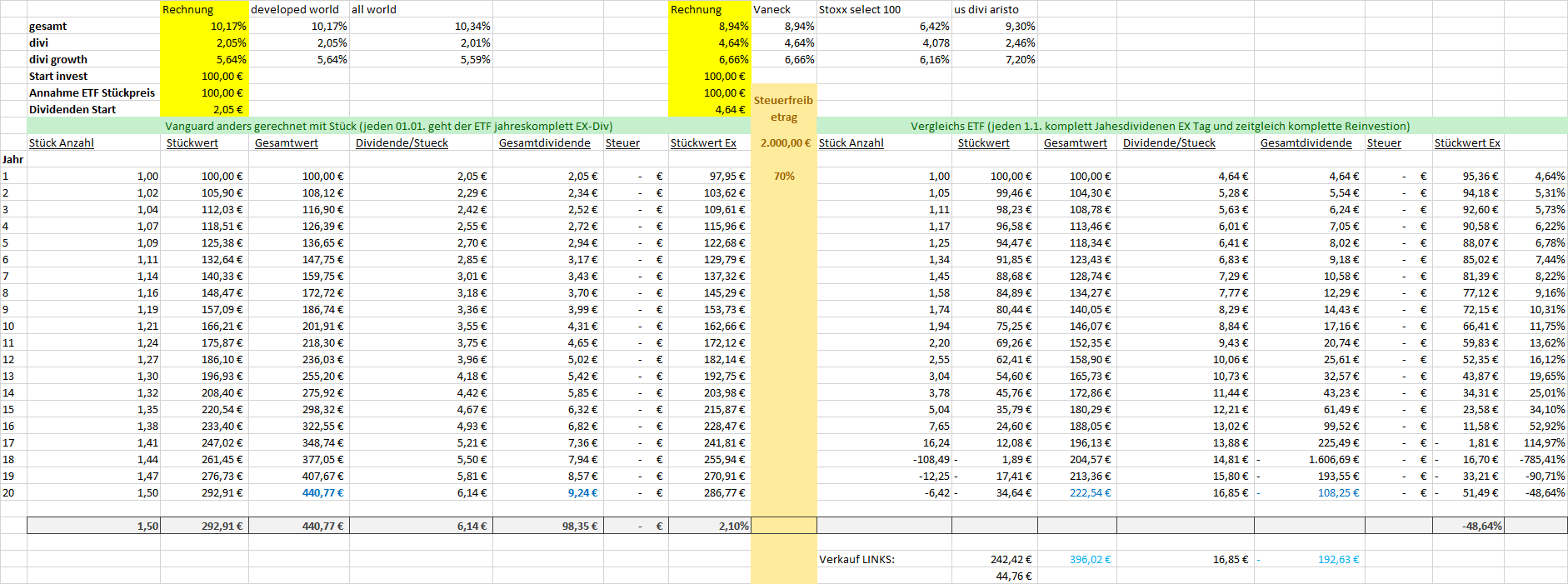The image size is (1568, 584).
Task: Click the '108,12 €' Gesamtwert cell
Action: pyautogui.click(x=299, y=192)
